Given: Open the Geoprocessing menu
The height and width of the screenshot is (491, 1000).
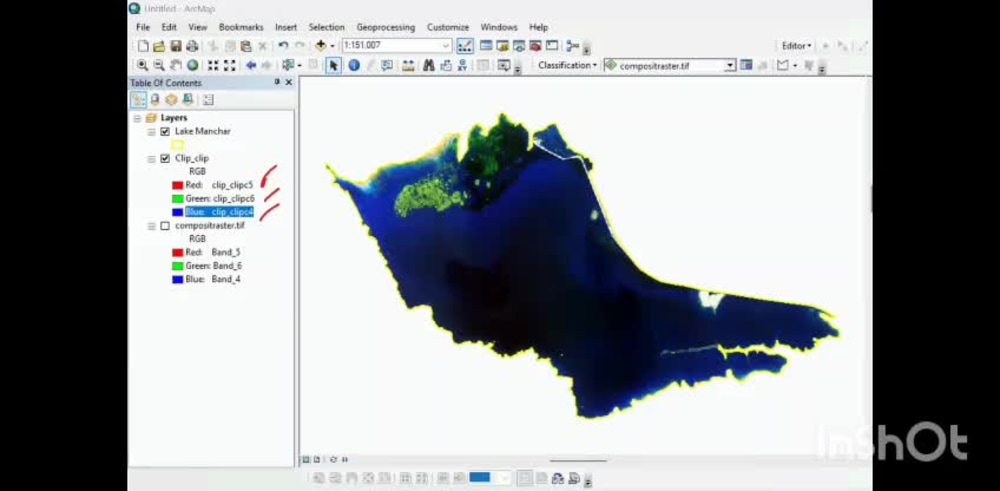Looking at the screenshot, I should 386,27.
